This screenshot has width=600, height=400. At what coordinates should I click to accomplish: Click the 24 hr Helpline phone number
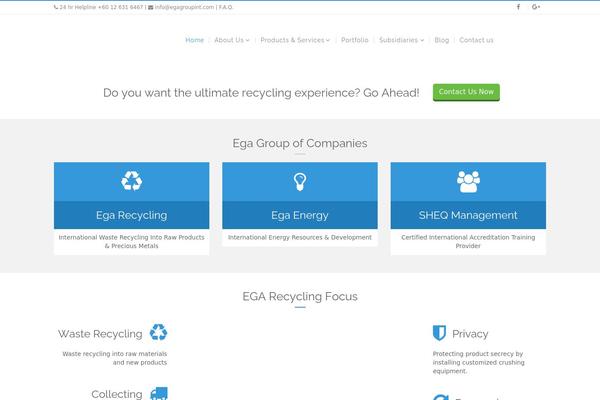pos(120,7)
